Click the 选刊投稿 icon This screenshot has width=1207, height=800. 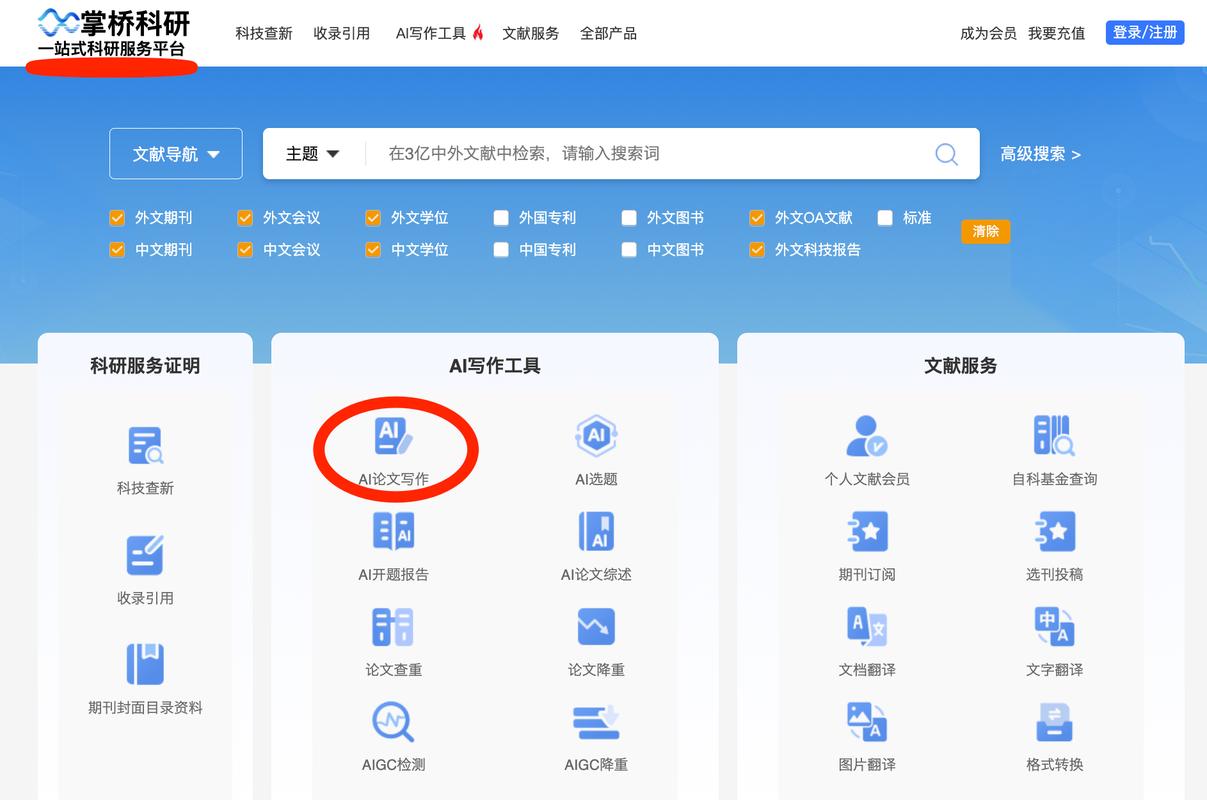[x=1054, y=531]
